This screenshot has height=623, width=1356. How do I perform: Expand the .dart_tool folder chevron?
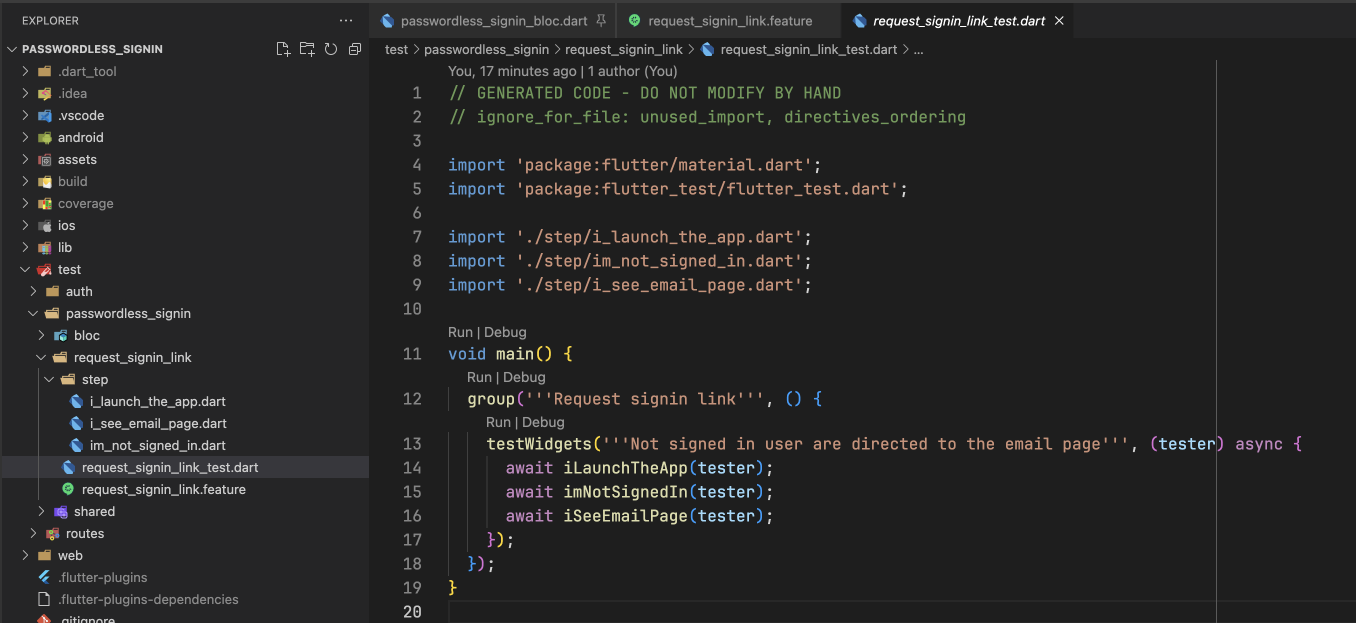pos(26,71)
